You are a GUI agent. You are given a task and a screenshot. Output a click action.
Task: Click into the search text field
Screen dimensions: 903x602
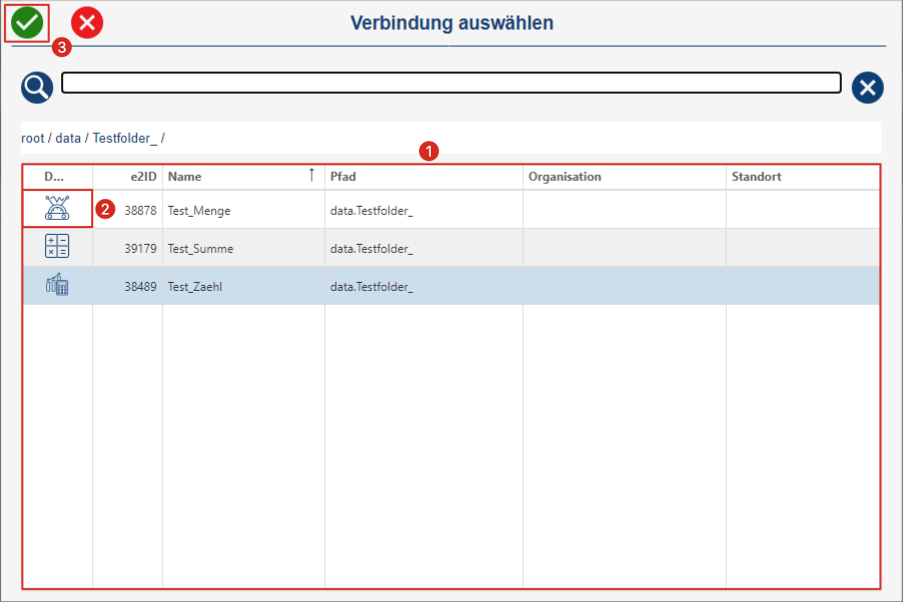pos(450,83)
